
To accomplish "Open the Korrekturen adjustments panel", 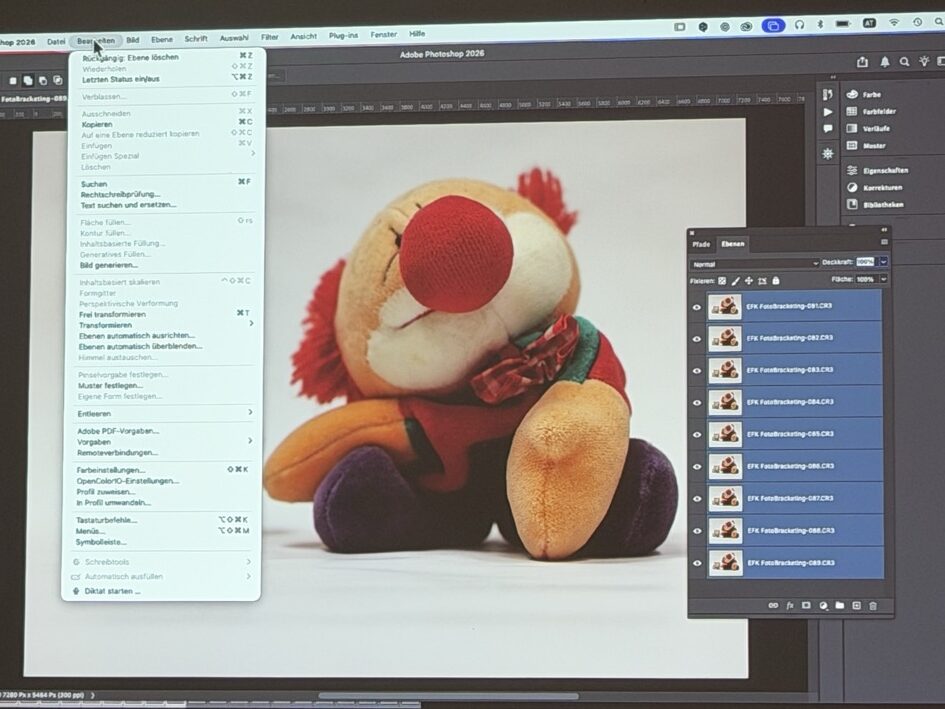I will coord(882,187).
